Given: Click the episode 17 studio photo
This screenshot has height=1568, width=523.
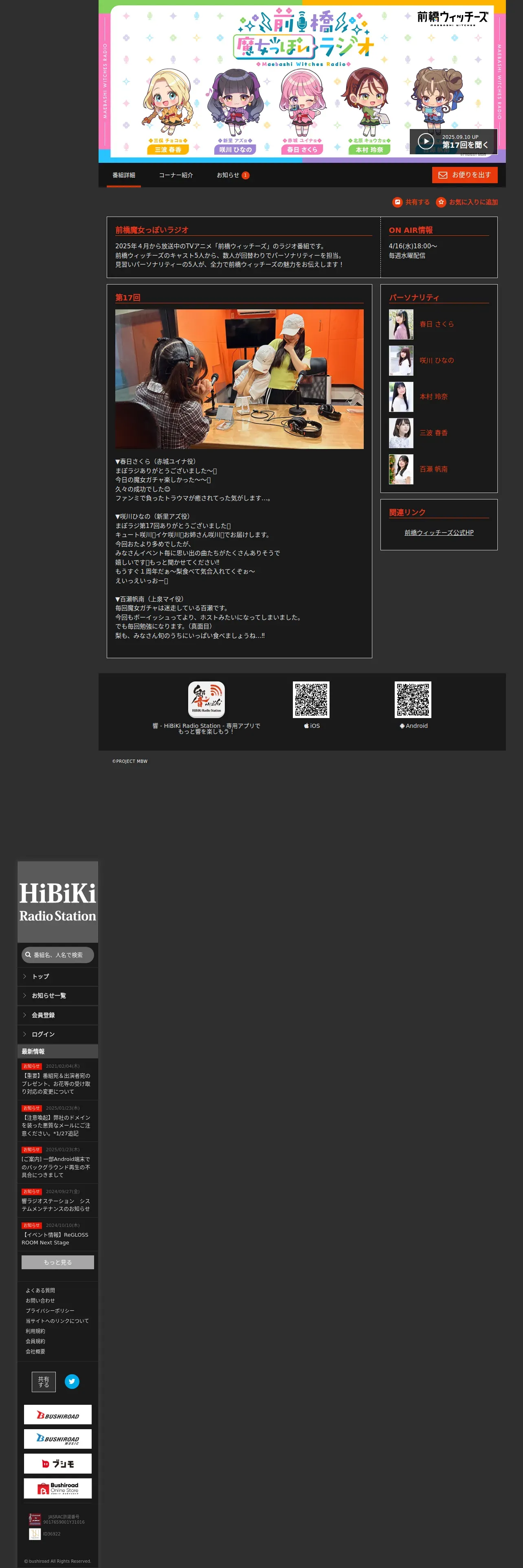Looking at the screenshot, I should [239, 379].
